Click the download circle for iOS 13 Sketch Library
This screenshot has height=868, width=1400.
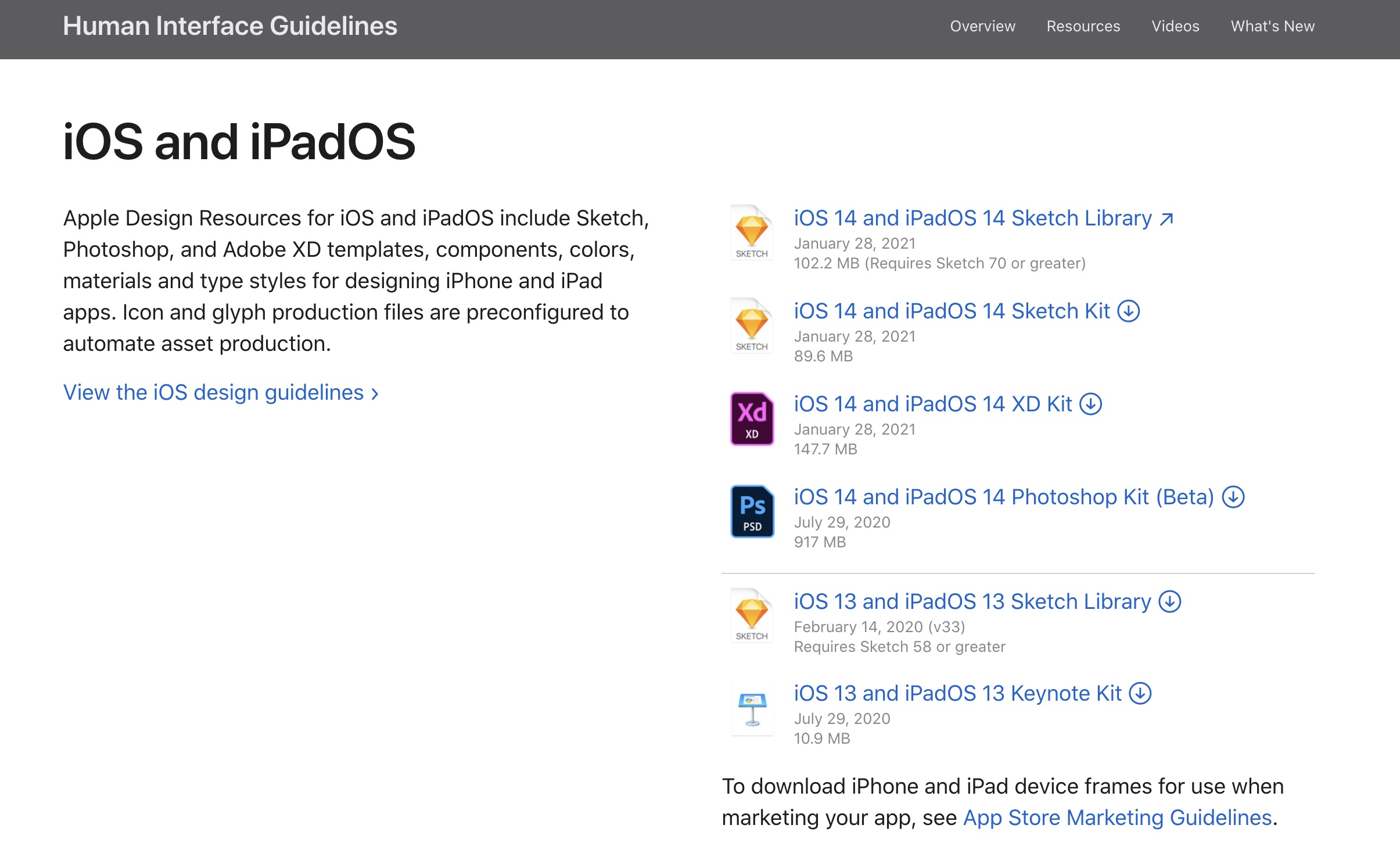tap(1170, 601)
